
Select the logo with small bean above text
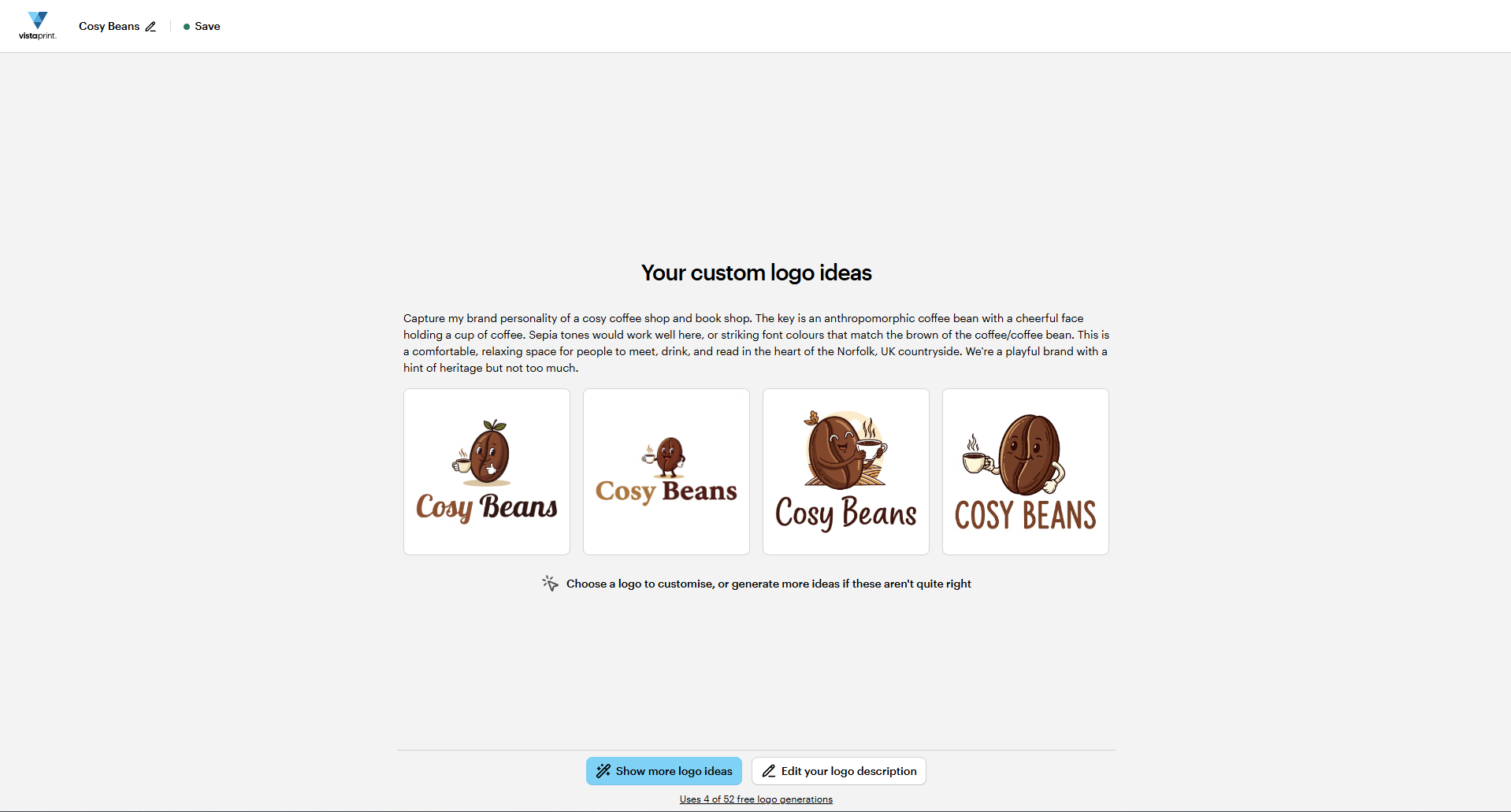click(666, 471)
